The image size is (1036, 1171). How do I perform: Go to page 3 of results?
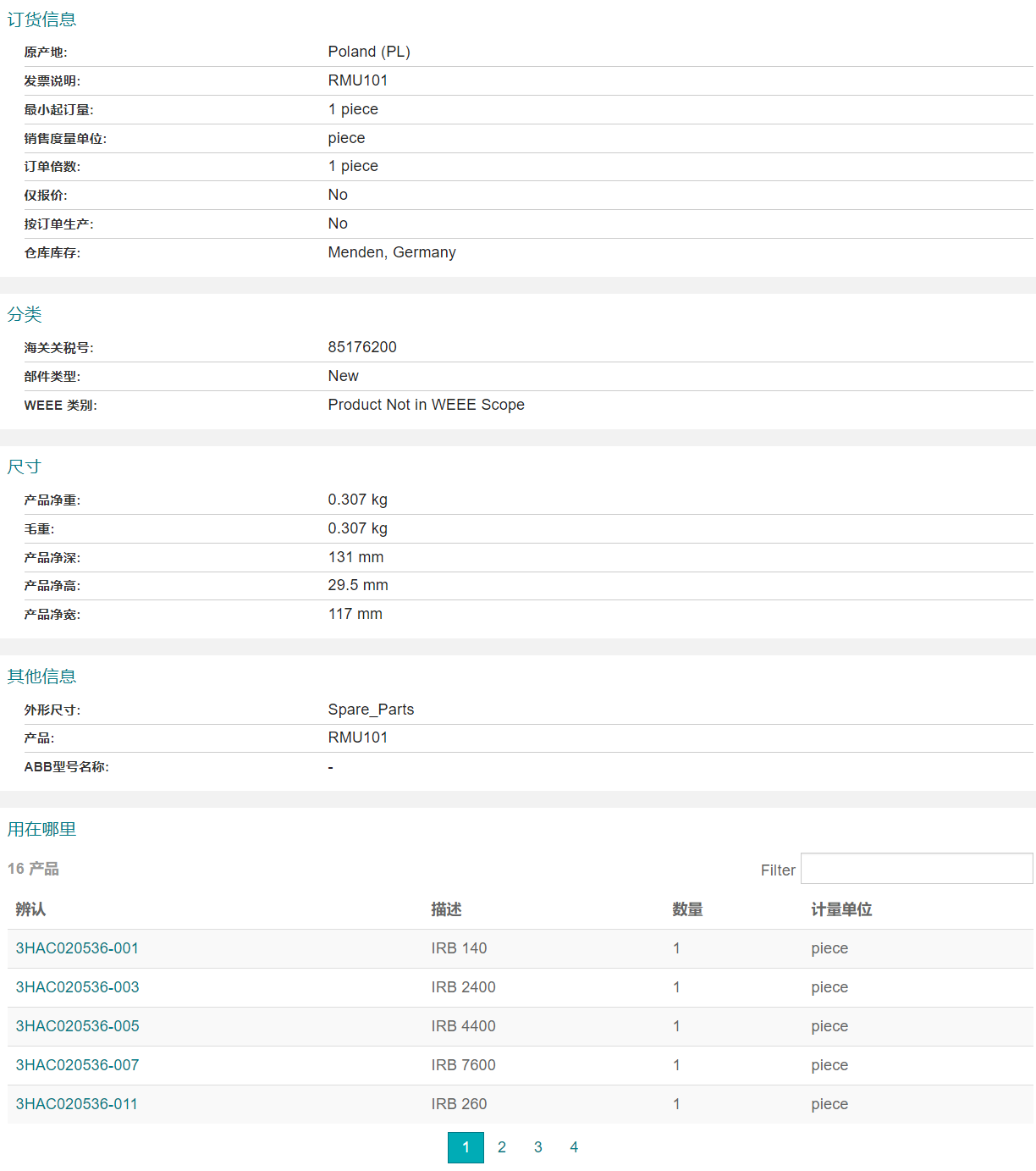tap(538, 1147)
